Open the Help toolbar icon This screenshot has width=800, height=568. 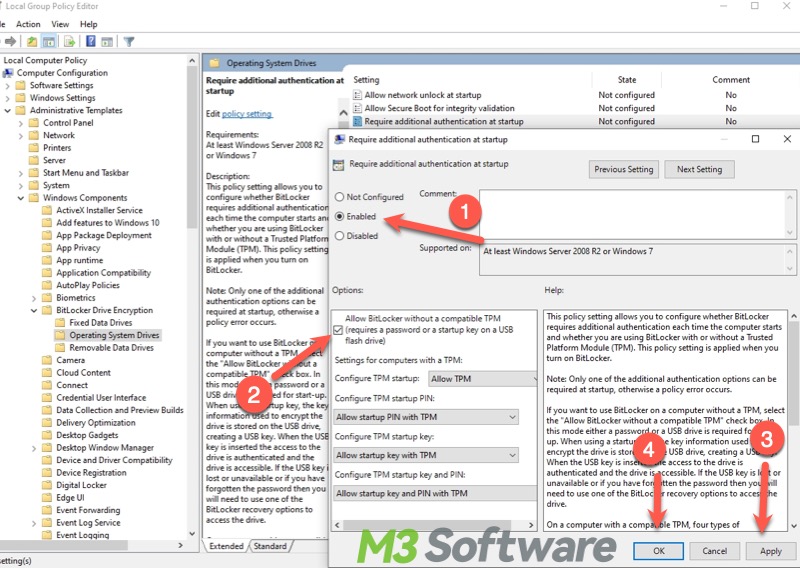pyautogui.click(x=91, y=41)
